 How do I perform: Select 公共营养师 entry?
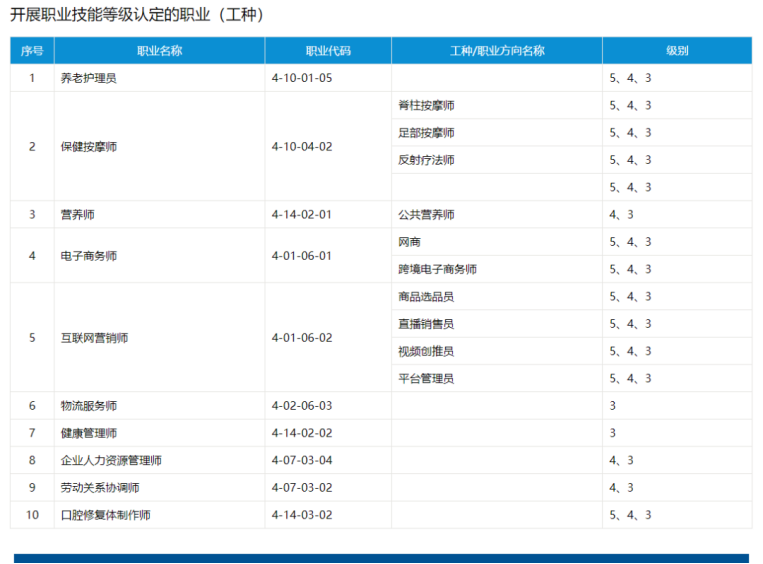click(x=426, y=215)
